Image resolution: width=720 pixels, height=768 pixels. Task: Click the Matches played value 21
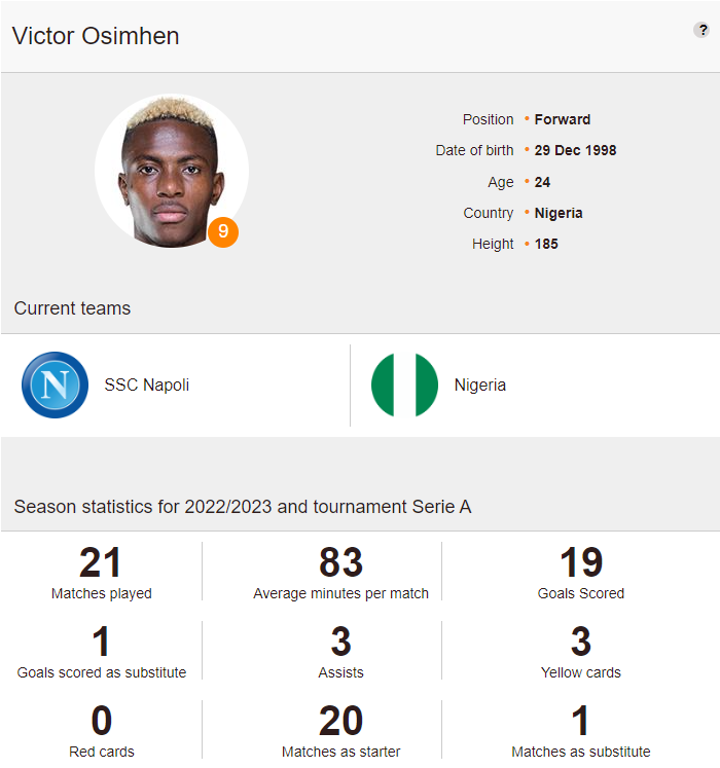(x=101, y=563)
